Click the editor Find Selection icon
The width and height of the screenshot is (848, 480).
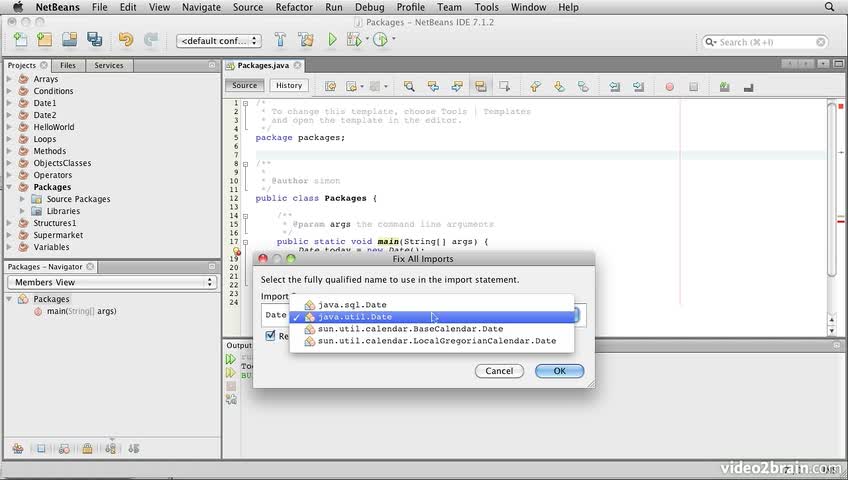(x=409, y=86)
